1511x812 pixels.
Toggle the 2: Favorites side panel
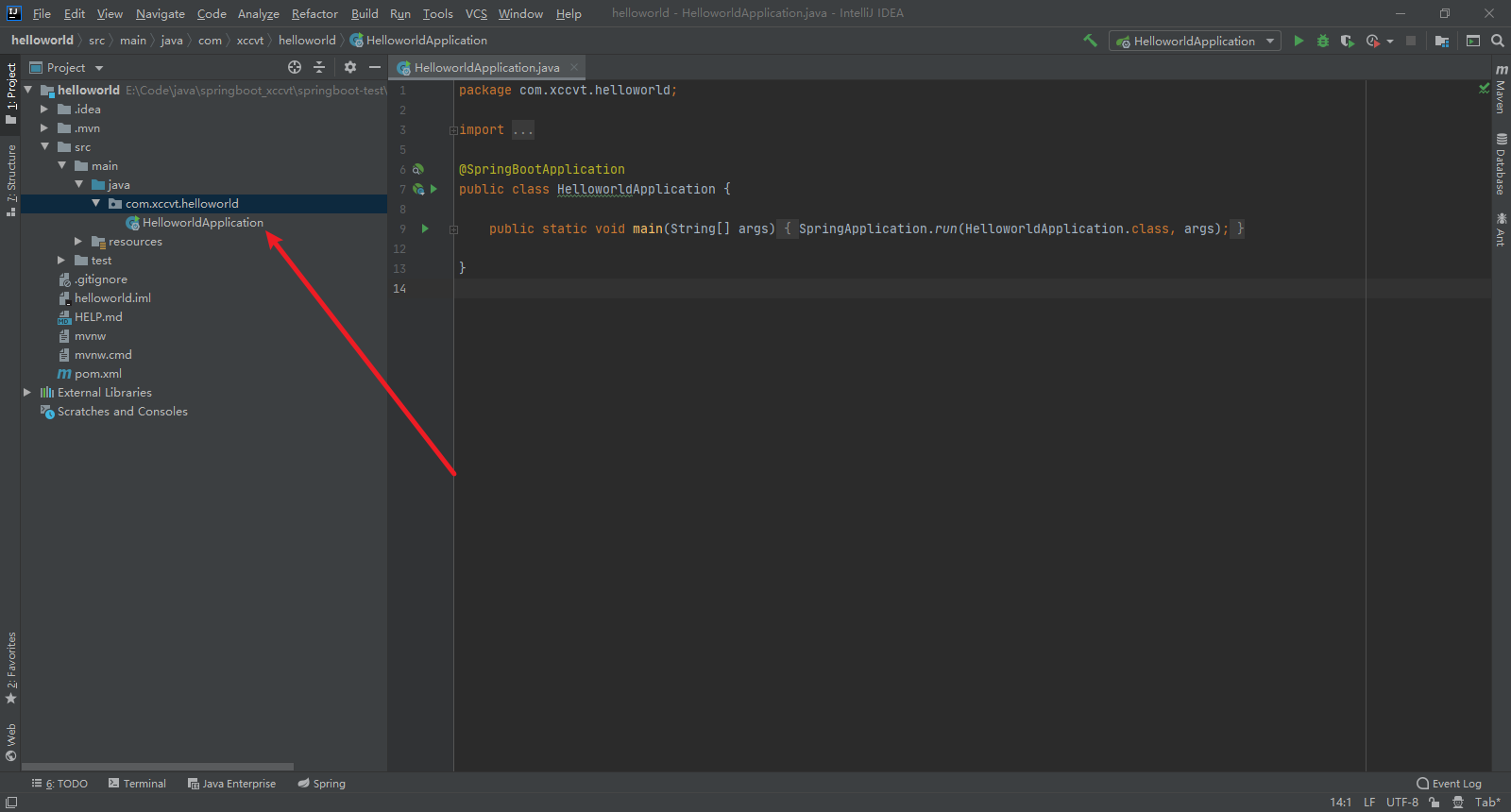tap(11, 668)
